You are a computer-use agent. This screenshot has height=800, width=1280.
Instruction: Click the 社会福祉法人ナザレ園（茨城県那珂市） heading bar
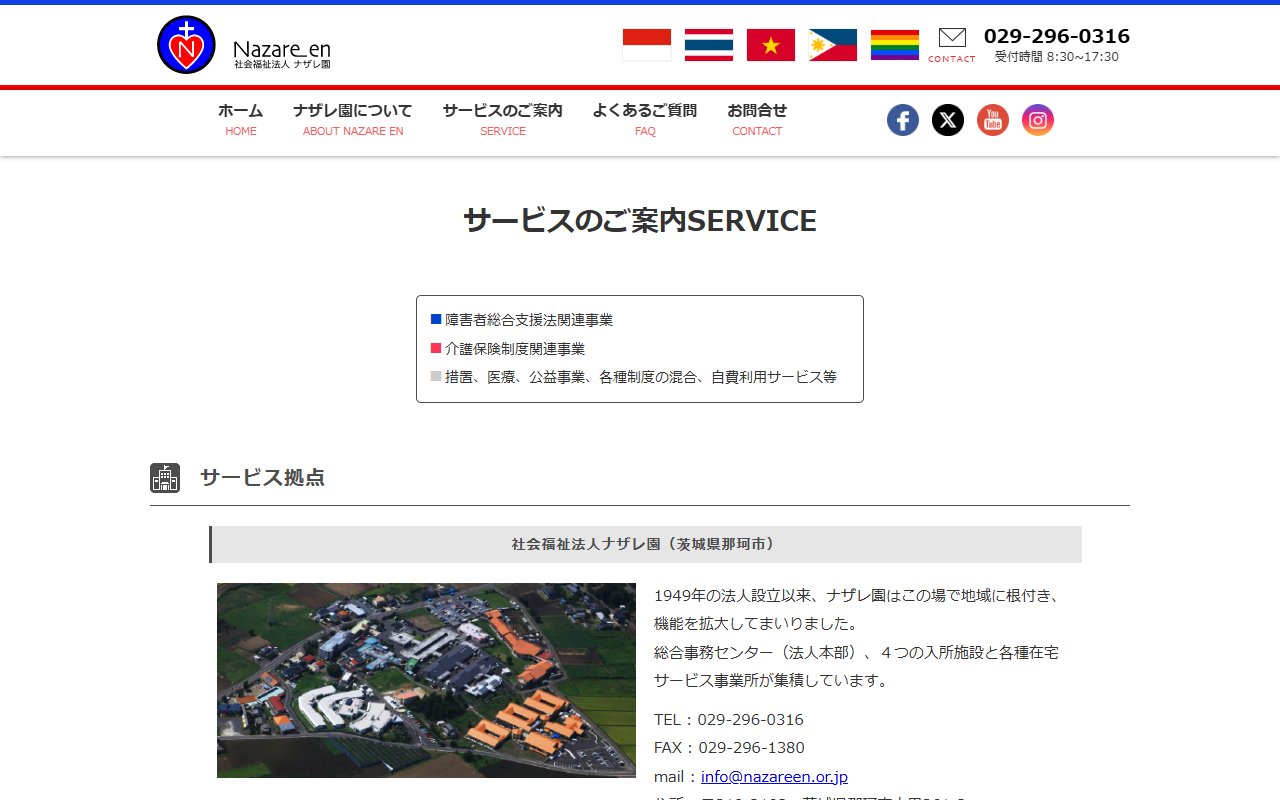click(645, 544)
